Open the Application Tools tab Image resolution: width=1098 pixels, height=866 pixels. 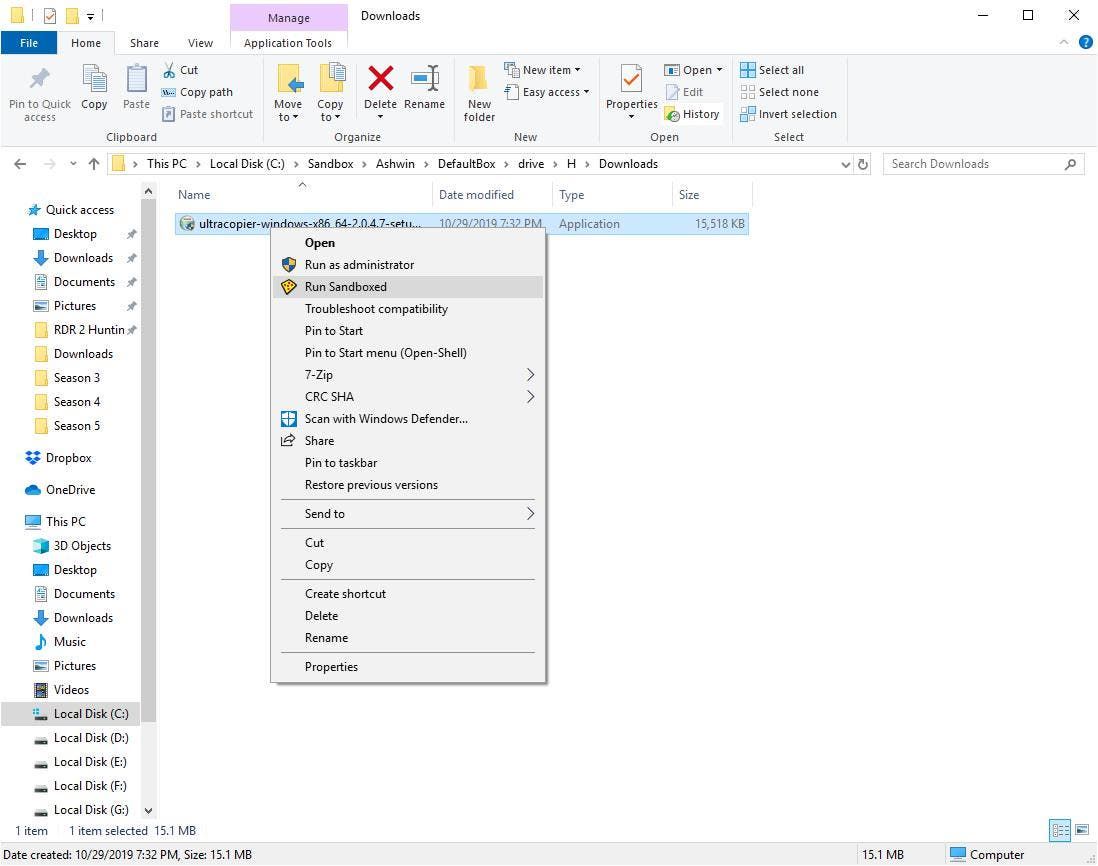point(288,43)
